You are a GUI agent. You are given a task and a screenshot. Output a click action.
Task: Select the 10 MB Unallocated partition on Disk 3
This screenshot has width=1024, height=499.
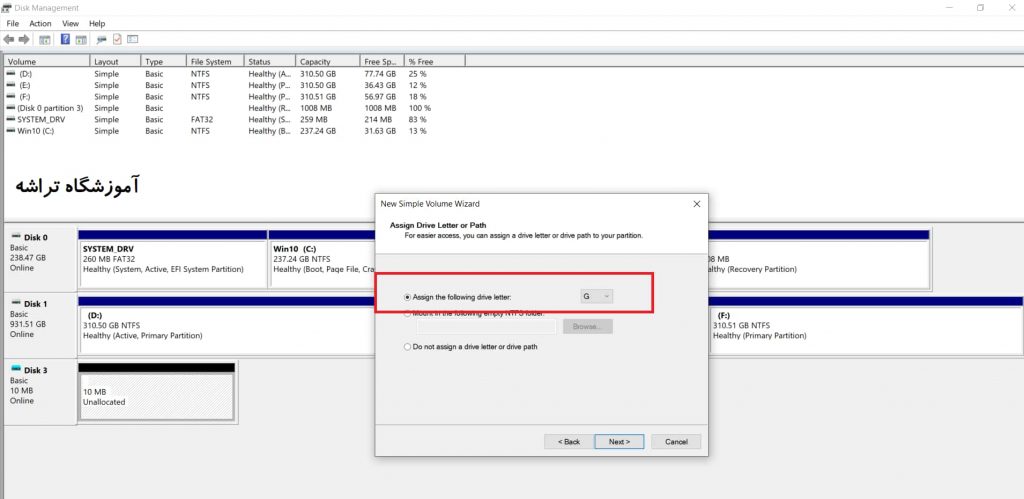156,396
